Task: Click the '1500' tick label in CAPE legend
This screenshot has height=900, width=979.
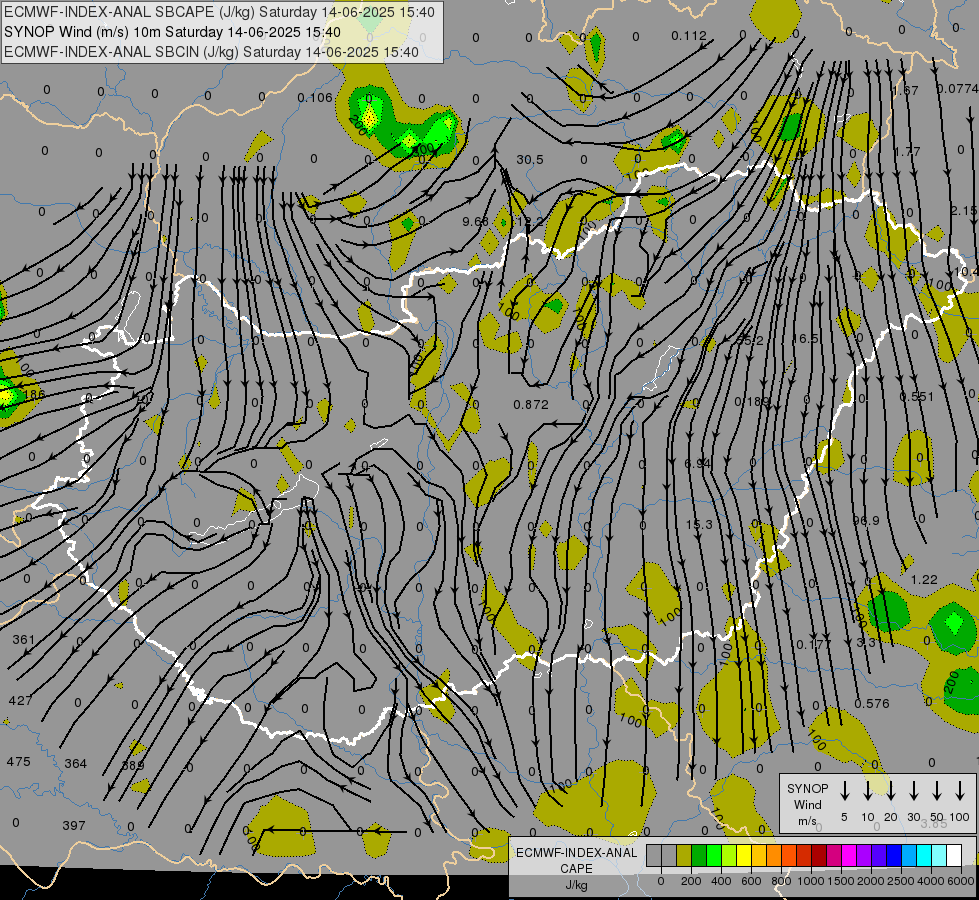Action: [x=840, y=881]
